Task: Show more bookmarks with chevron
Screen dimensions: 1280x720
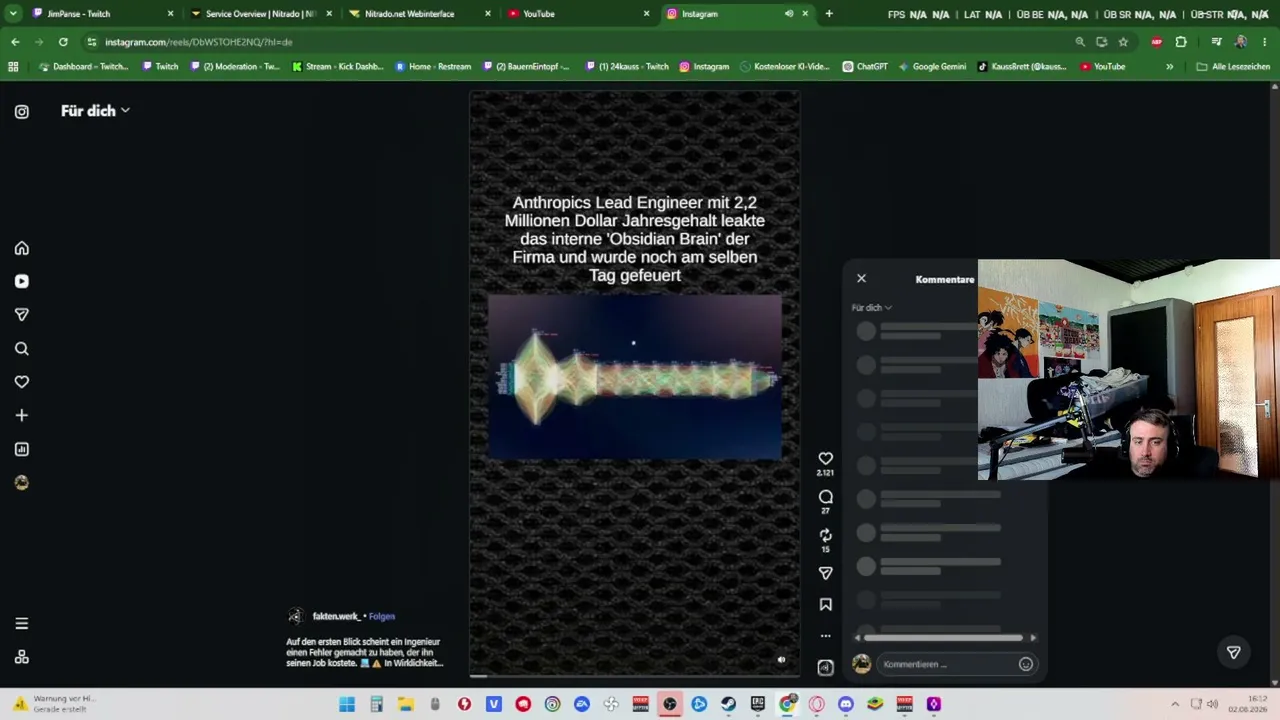Action: 1170,67
